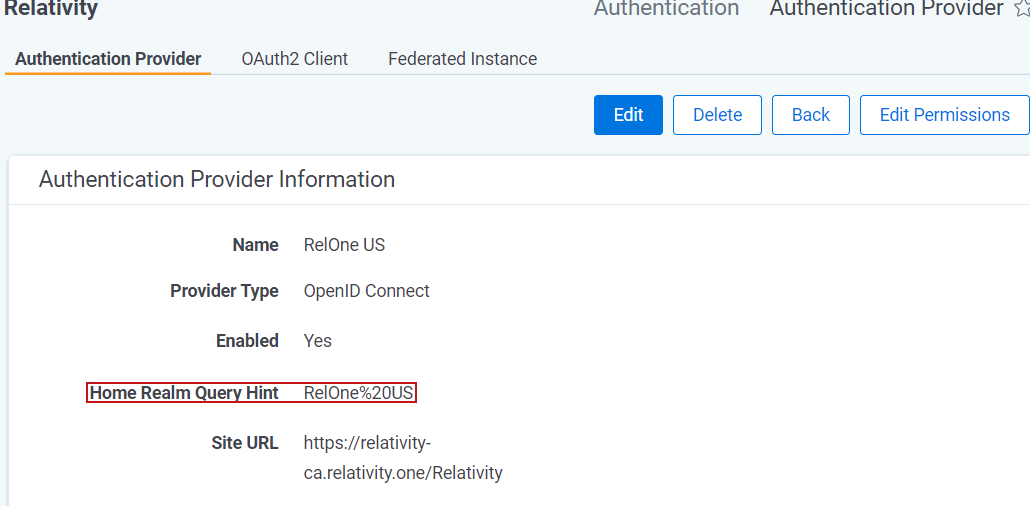1030x506 pixels.
Task: Click the Home Realm Query Hint label
Action: tap(184, 393)
